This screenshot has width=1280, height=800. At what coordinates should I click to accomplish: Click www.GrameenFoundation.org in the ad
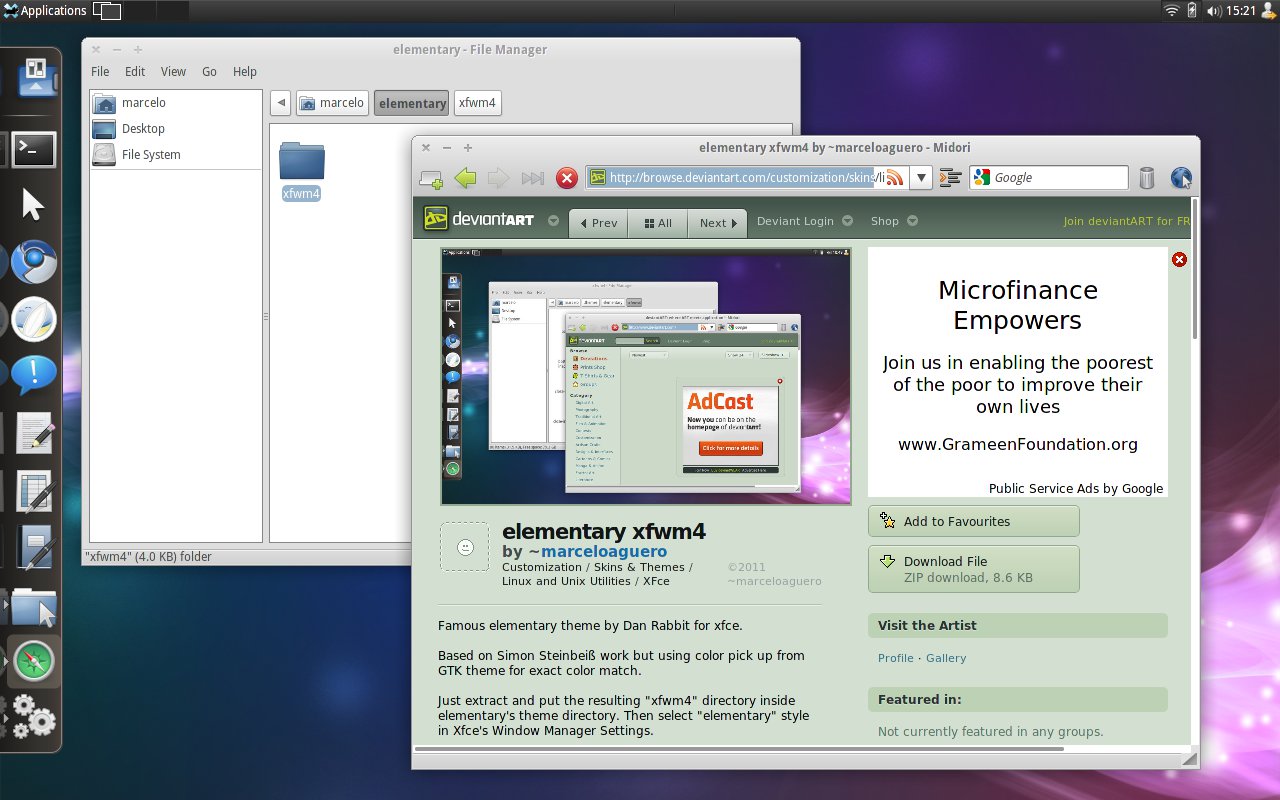(1017, 444)
